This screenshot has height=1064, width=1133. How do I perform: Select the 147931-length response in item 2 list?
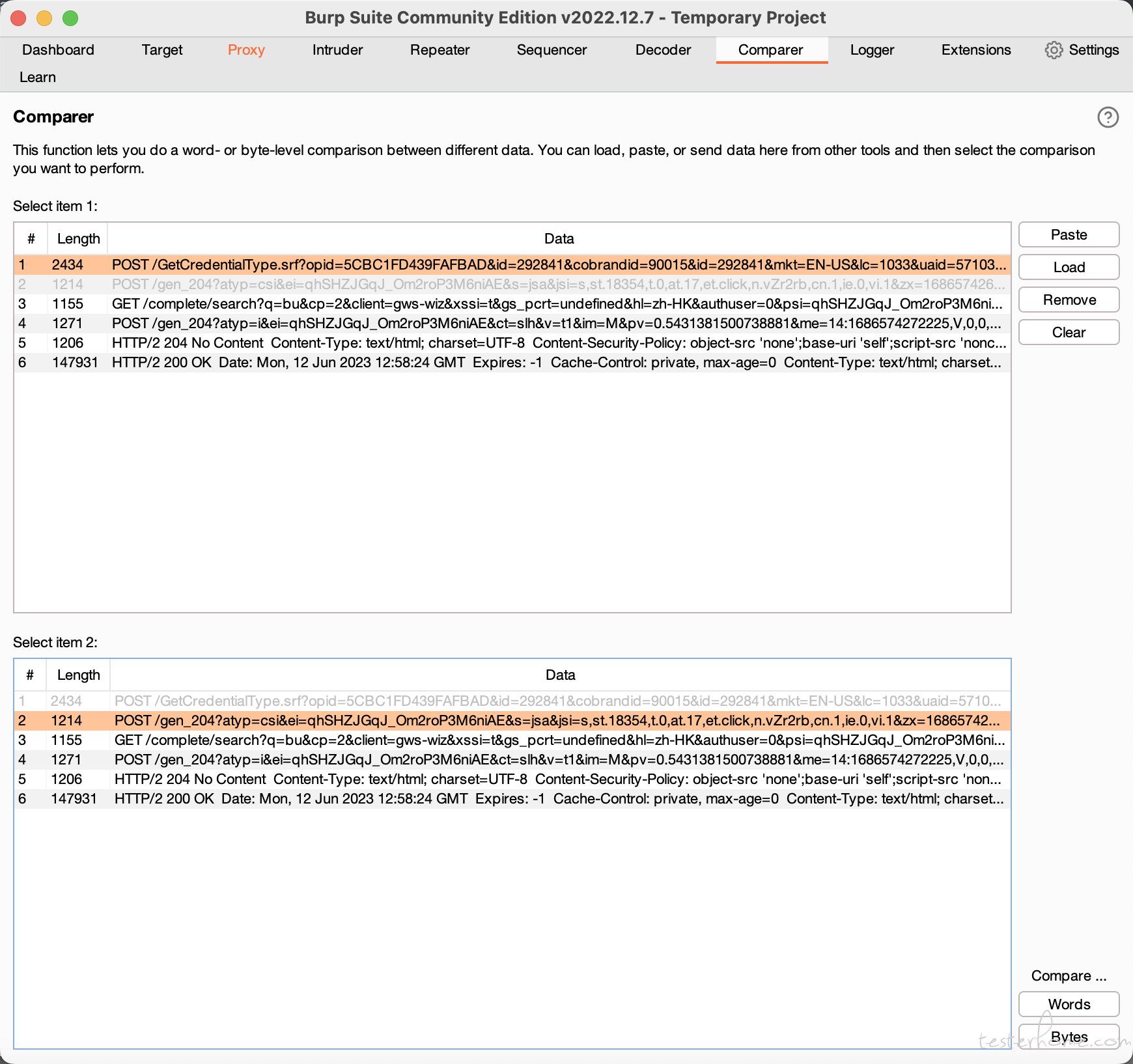512,798
